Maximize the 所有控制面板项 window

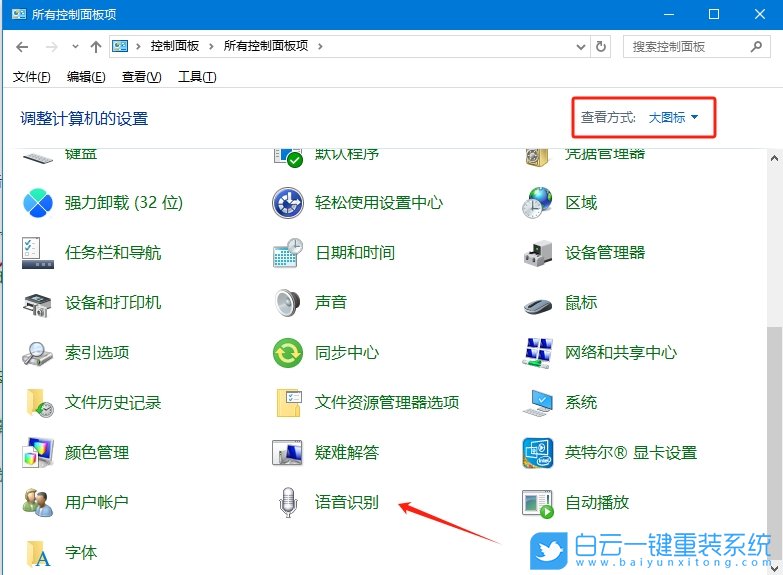click(714, 14)
